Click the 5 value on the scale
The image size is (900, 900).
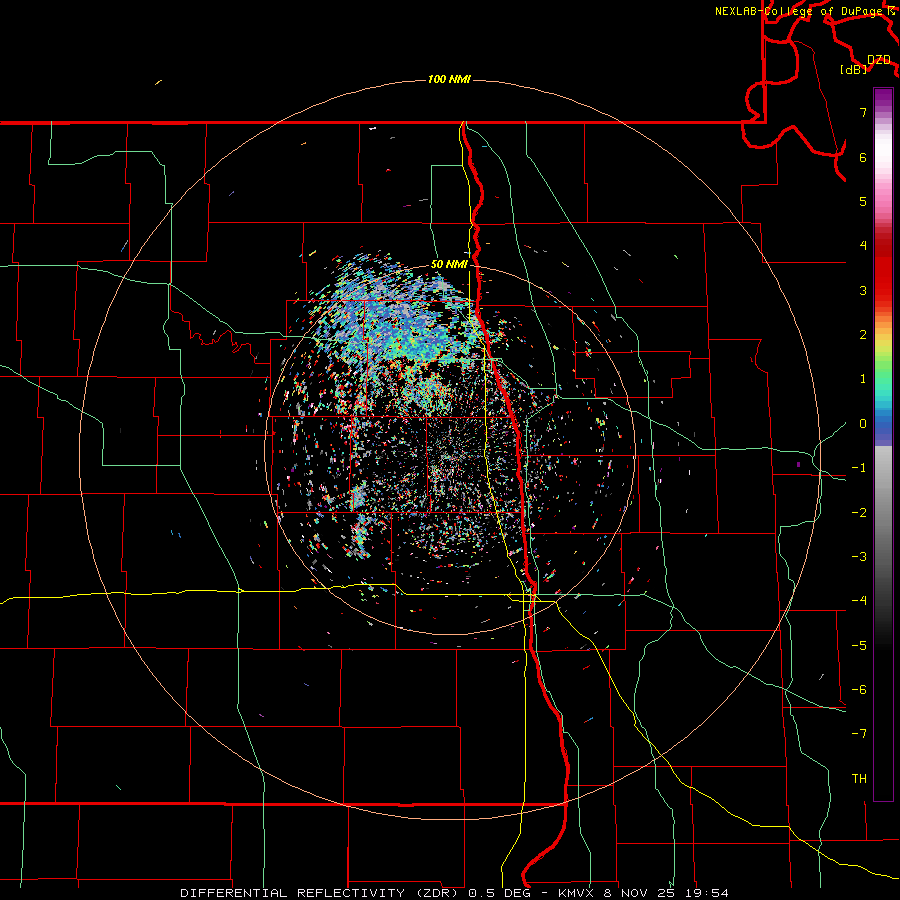point(863,201)
